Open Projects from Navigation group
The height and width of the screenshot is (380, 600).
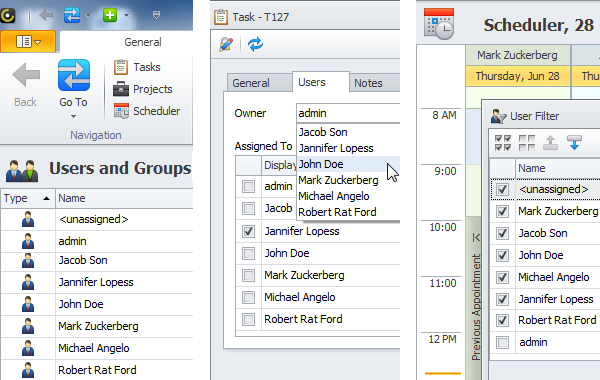tap(153, 89)
